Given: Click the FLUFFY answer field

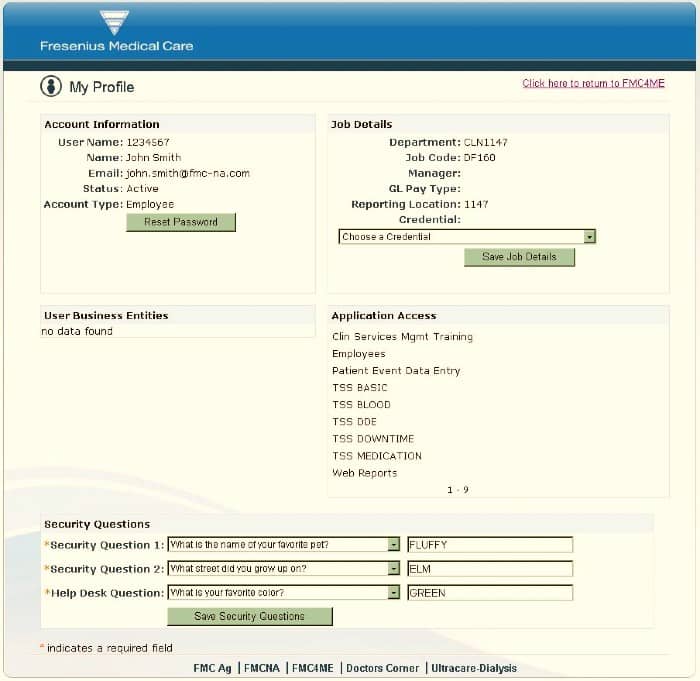Looking at the screenshot, I should (490, 545).
